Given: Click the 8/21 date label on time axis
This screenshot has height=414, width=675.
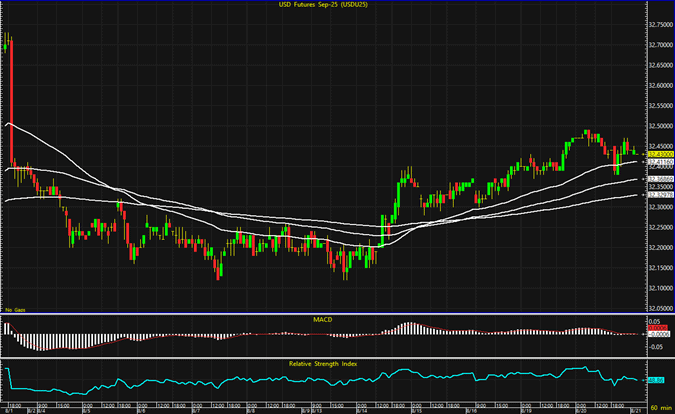Looking at the screenshot, I should (x=633, y=409).
